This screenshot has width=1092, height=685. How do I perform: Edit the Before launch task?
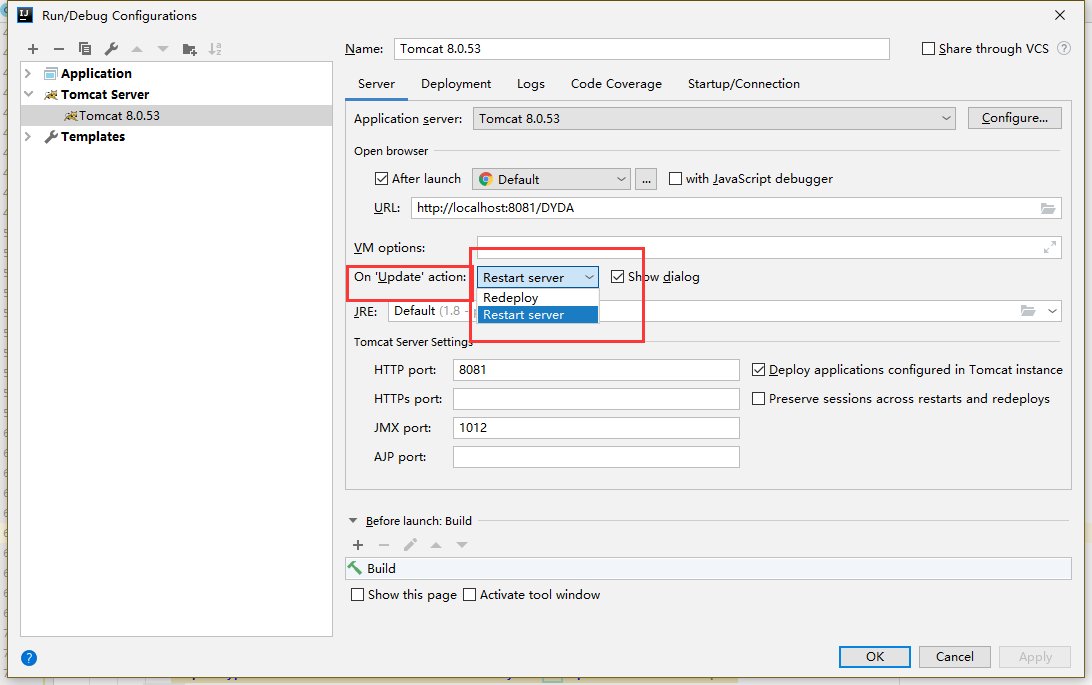click(x=410, y=545)
